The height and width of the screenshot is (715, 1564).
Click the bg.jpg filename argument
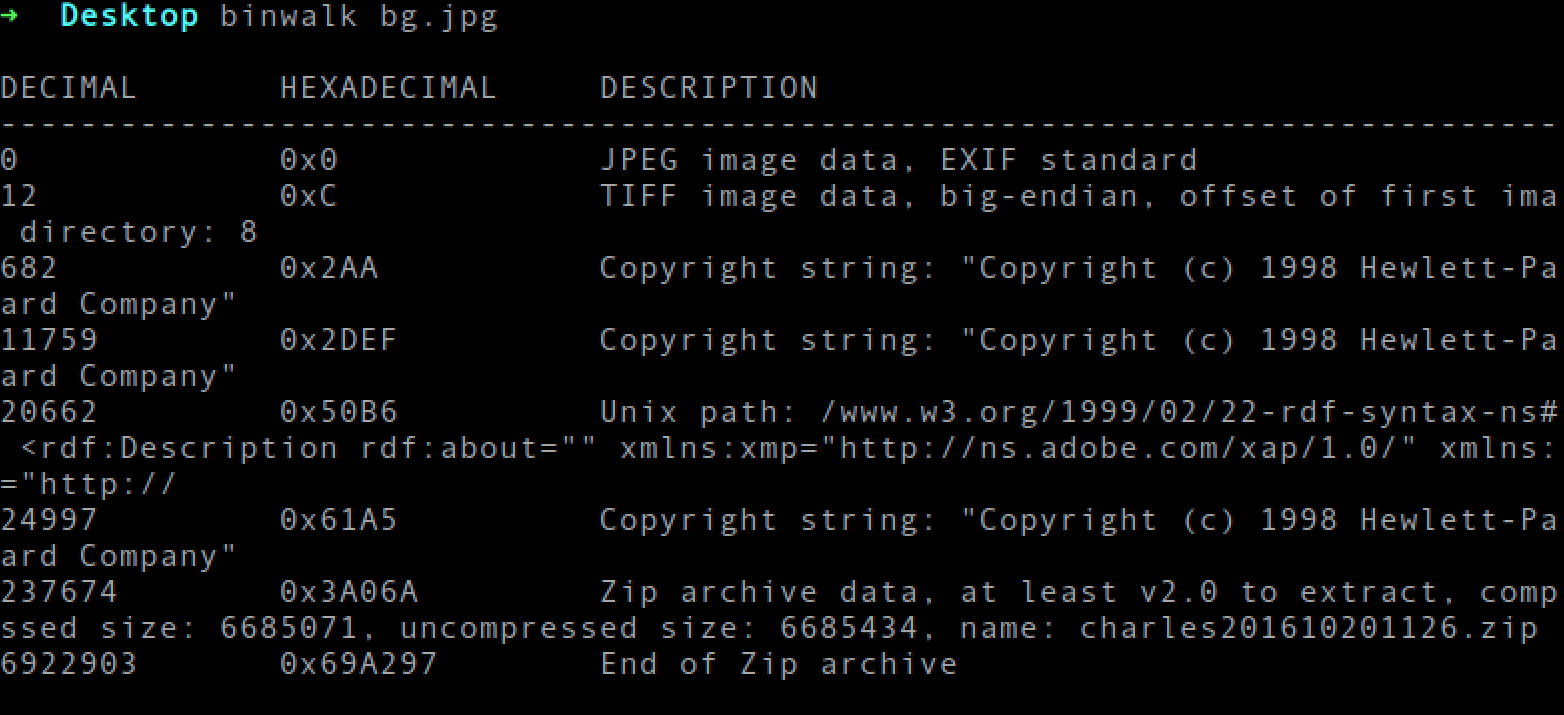(438, 18)
